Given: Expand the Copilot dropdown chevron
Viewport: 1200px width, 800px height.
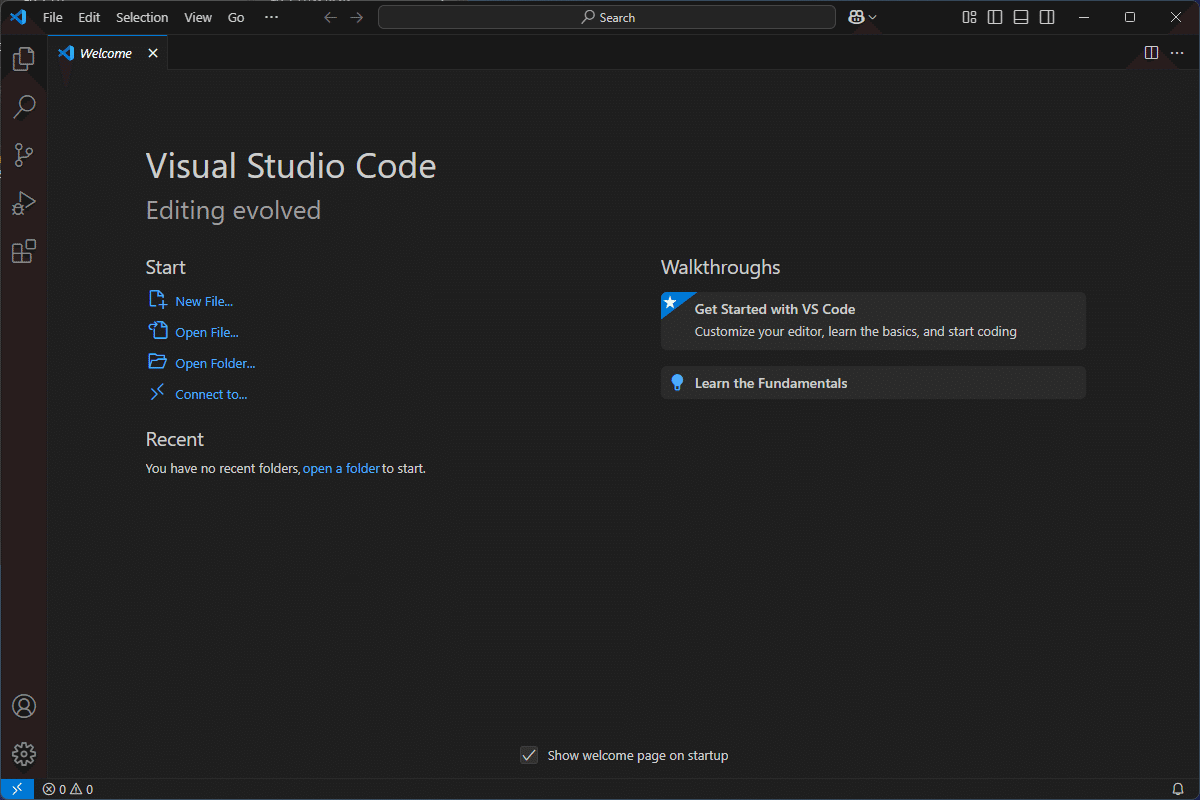Looking at the screenshot, I should [873, 17].
